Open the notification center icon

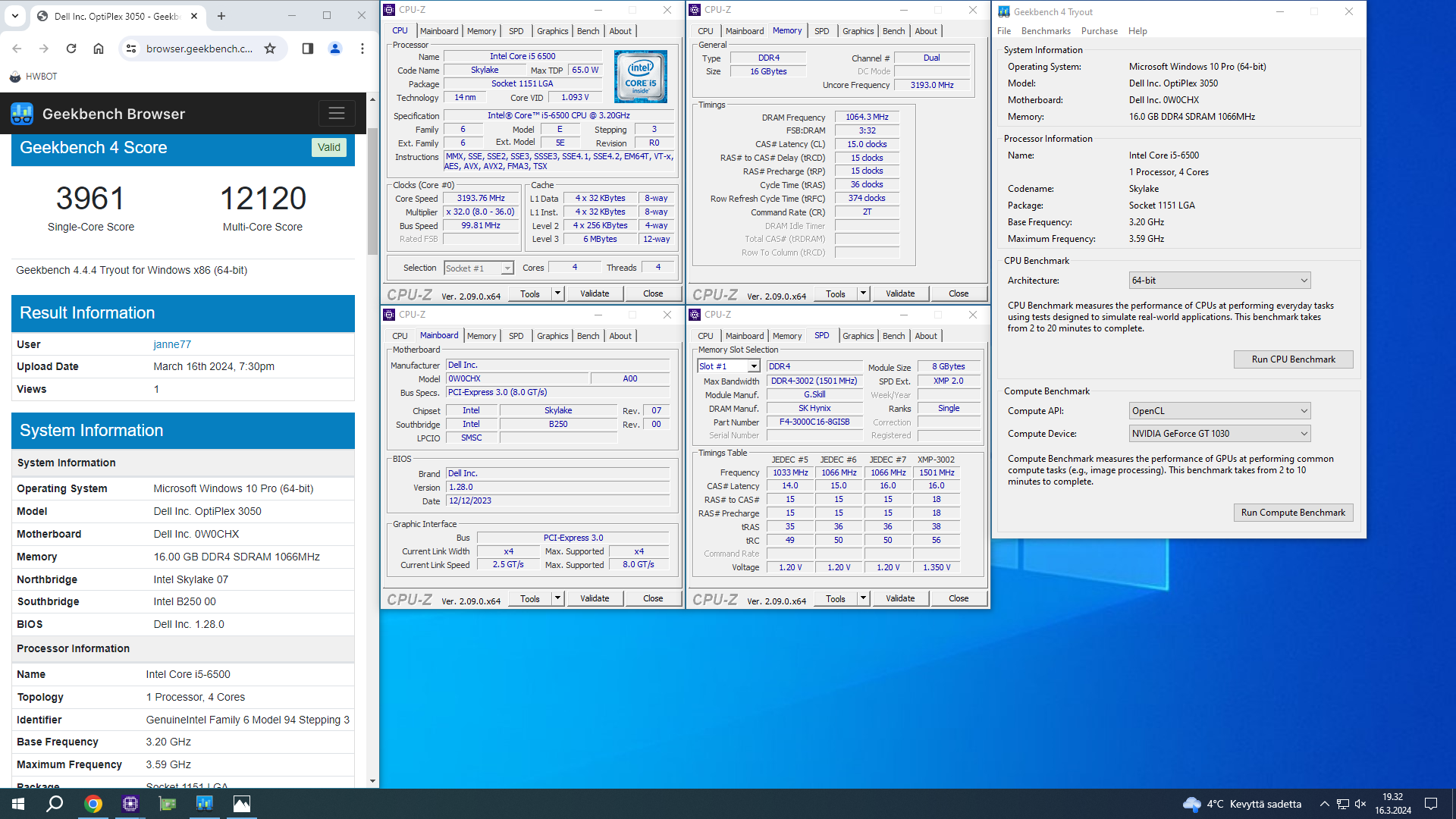pyautogui.click(x=1431, y=804)
